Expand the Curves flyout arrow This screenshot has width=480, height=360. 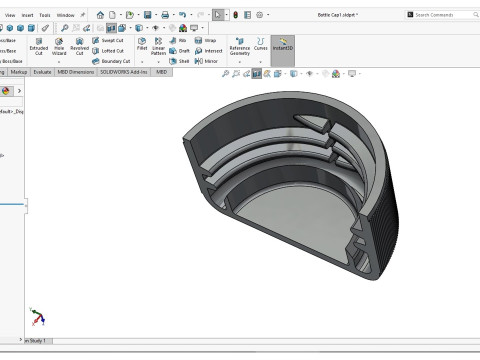tap(261, 62)
